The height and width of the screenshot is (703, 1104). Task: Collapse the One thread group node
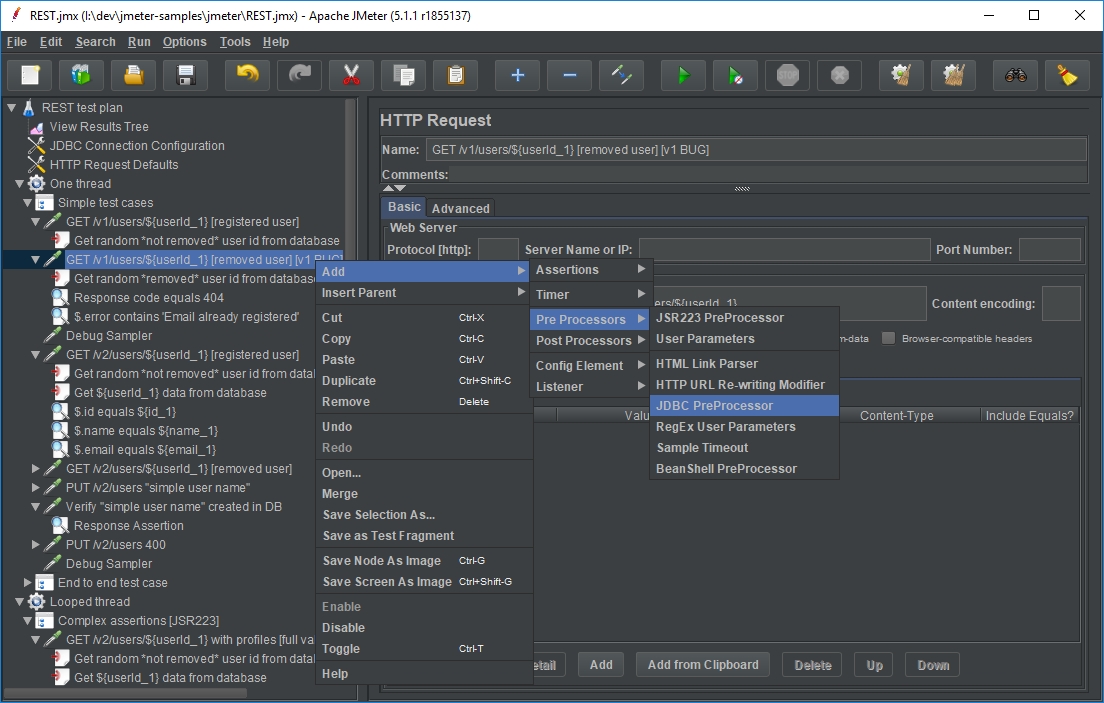[x=20, y=184]
